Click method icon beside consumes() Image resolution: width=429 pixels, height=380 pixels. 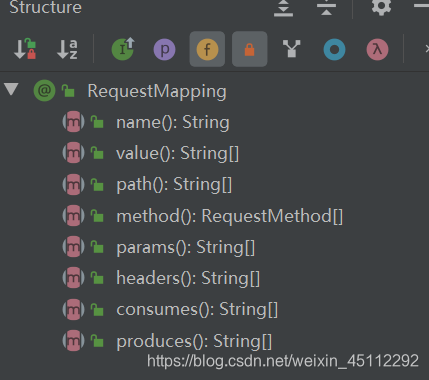click(x=73, y=309)
